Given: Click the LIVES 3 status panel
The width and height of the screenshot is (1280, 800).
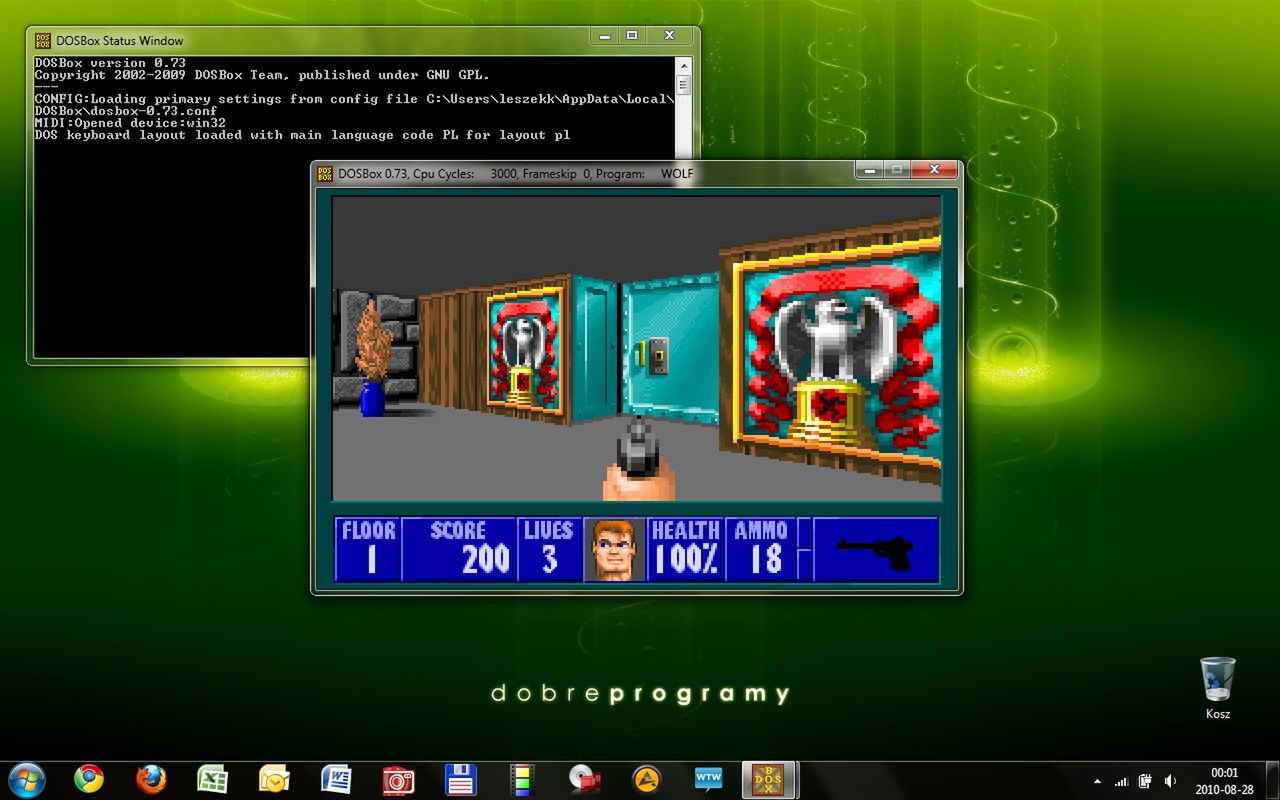Looking at the screenshot, I should click(549, 549).
